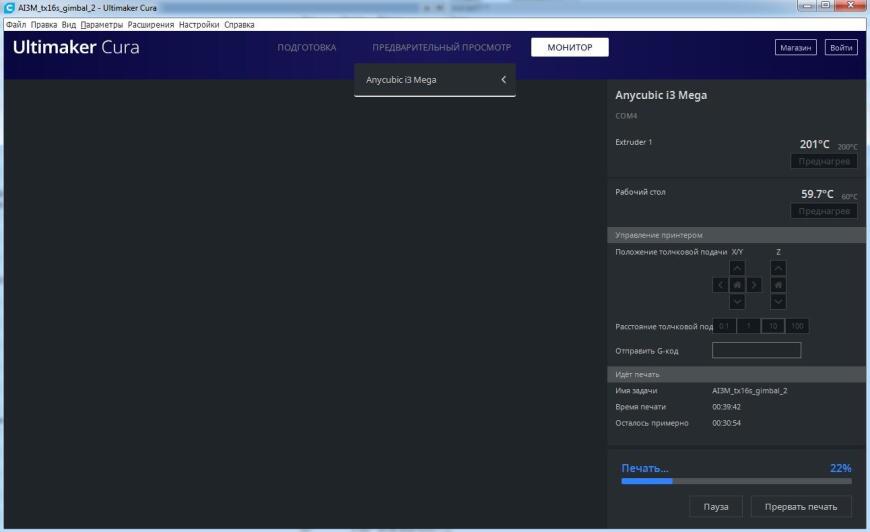Jog print head down on Y axis
The image size is (870, 532).
point(737,302)
